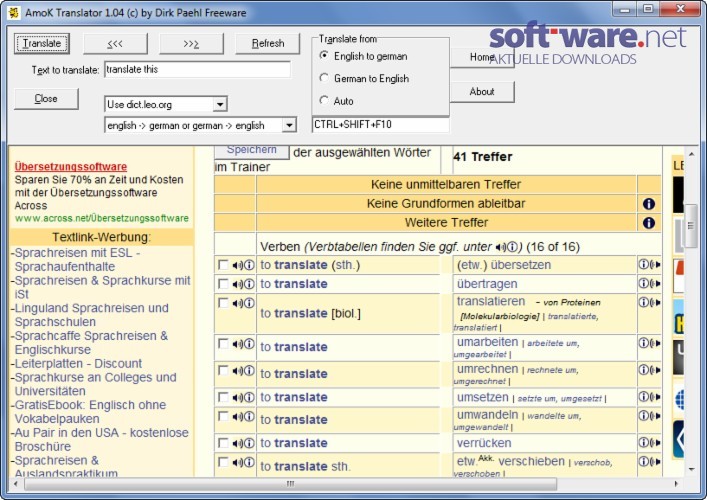Viewport: 707px width, 500px height.
Task: Tick checkbox in the 'umarbeiten' row
Action: (223, 344)
